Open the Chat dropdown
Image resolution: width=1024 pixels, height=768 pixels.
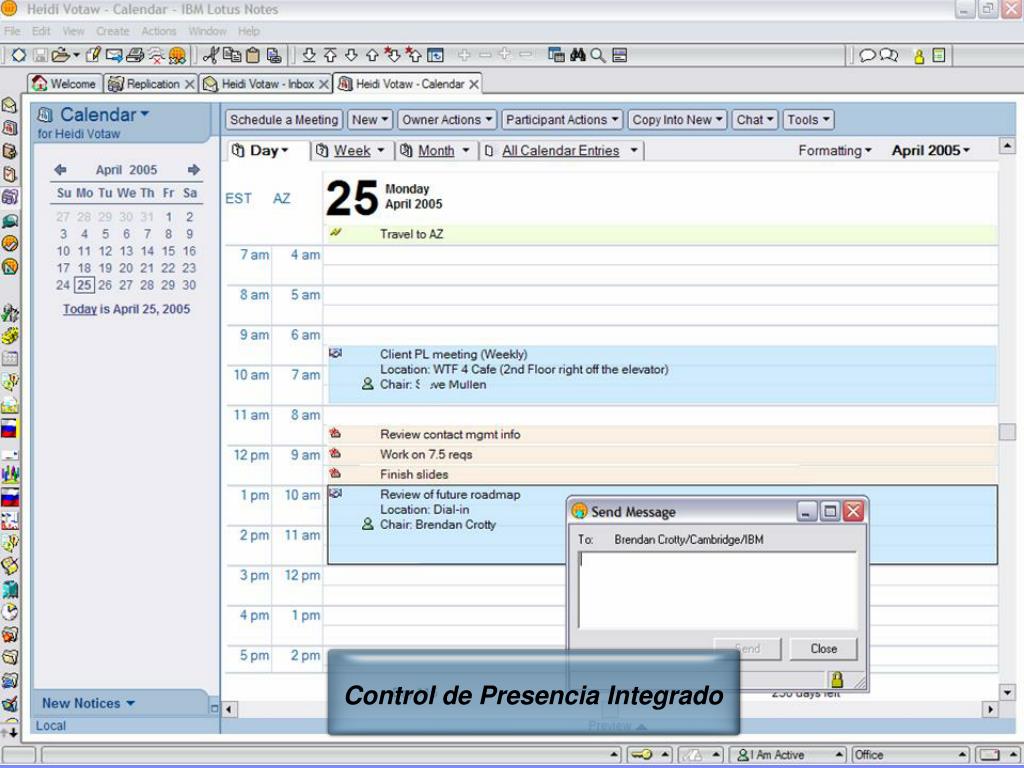point(755,120)
